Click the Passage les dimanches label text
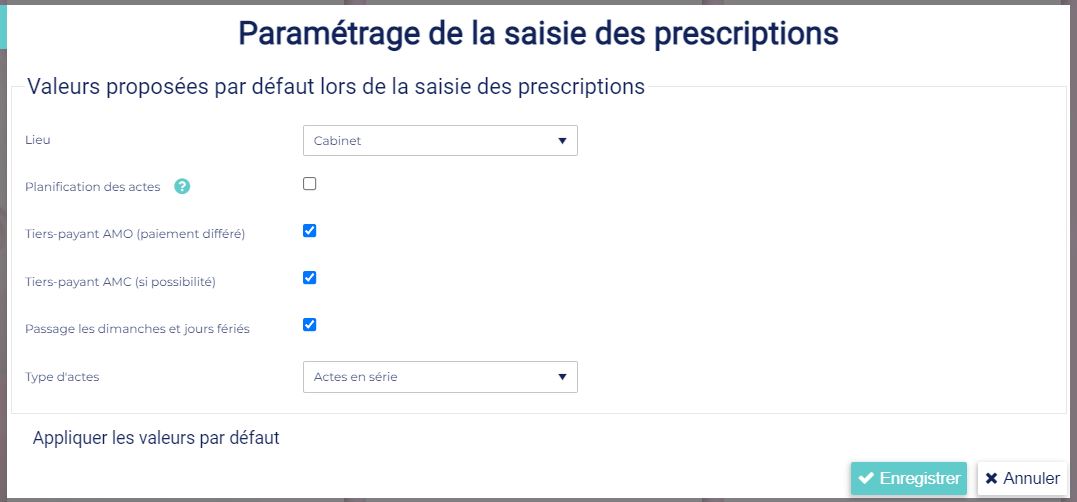This screenshot has width=1077, height=502. pyautogui.click(x=137, y=329)
